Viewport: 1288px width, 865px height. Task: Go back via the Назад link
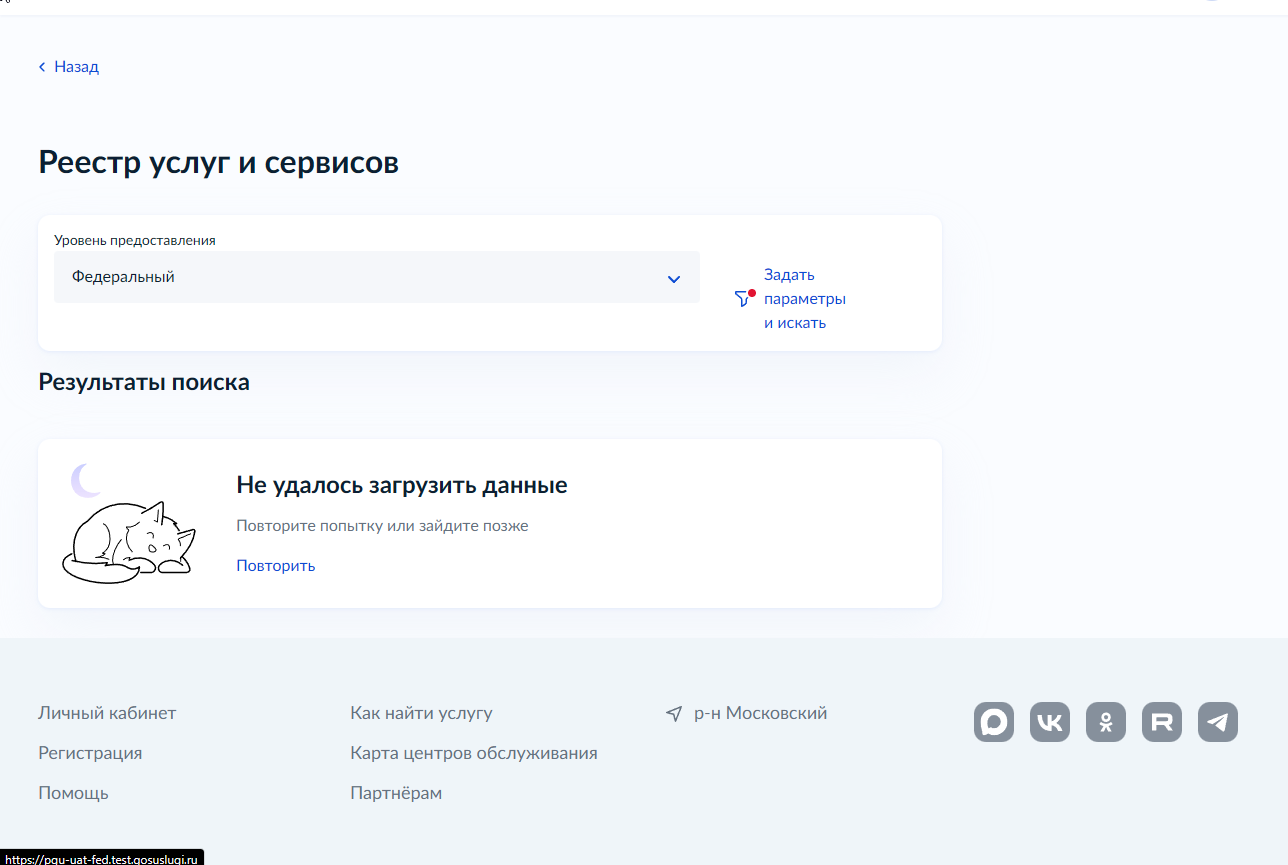(76, 67)
